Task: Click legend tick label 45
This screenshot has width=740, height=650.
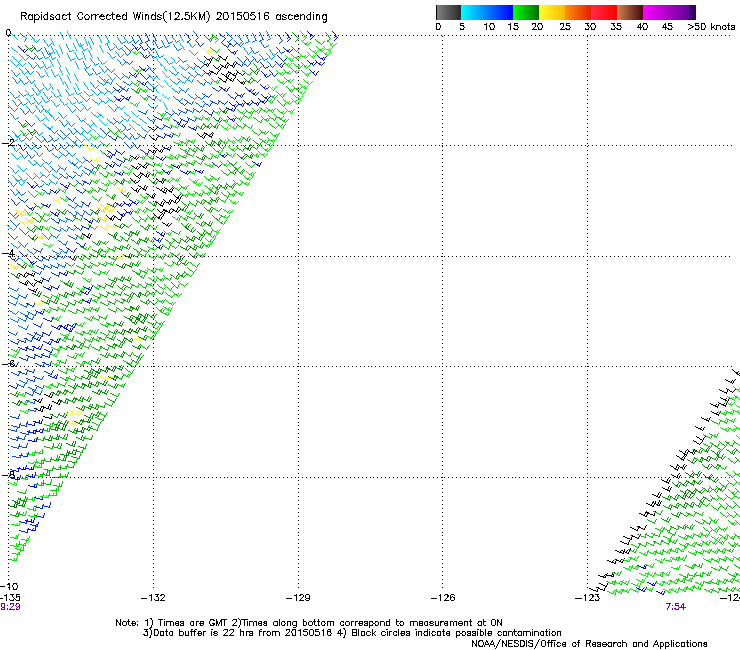Action: point(667,27)
